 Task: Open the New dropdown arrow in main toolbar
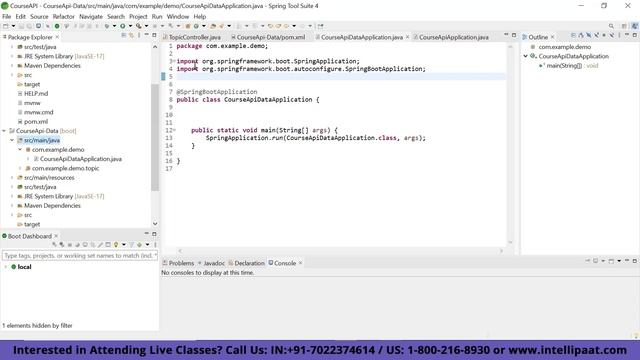coord(13,26)
